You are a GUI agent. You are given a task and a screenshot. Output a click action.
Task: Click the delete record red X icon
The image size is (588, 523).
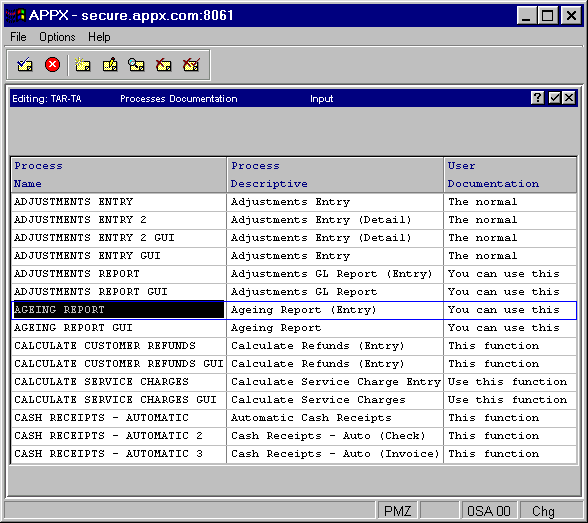(164, 65)
